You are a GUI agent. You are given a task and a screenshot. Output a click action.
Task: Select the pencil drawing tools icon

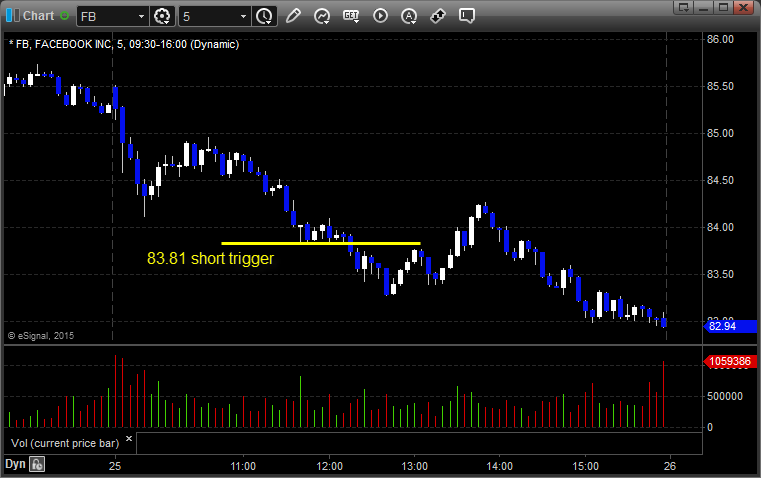pos(293,16)
